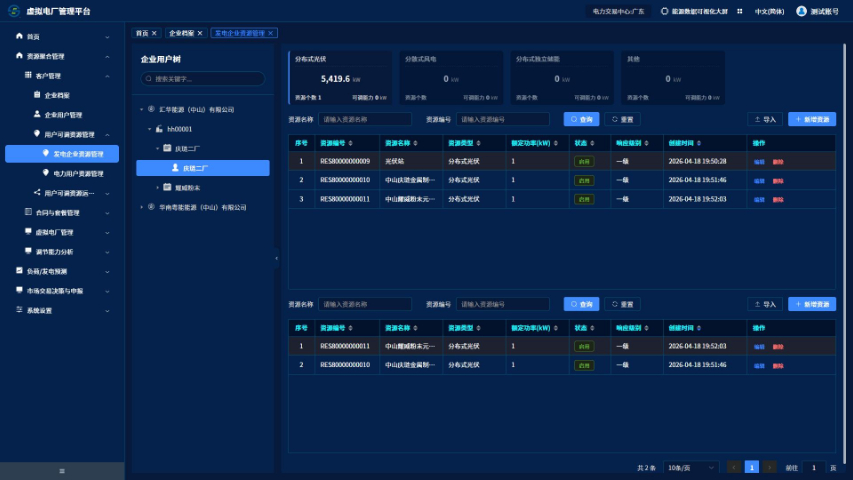Open the 中文(简体) language selector

(x=769, y=11)
